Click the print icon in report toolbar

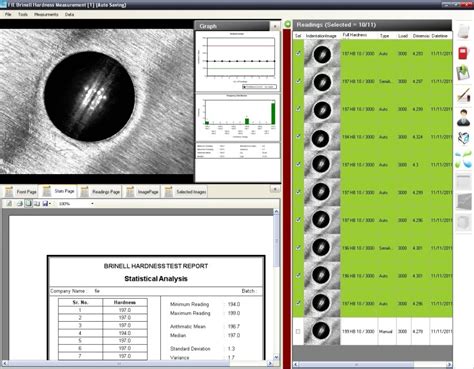tap(20, 203)
